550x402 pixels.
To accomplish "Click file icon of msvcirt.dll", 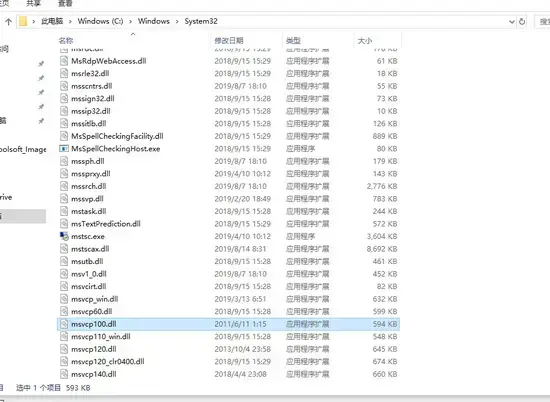I will tap(64, 287).
